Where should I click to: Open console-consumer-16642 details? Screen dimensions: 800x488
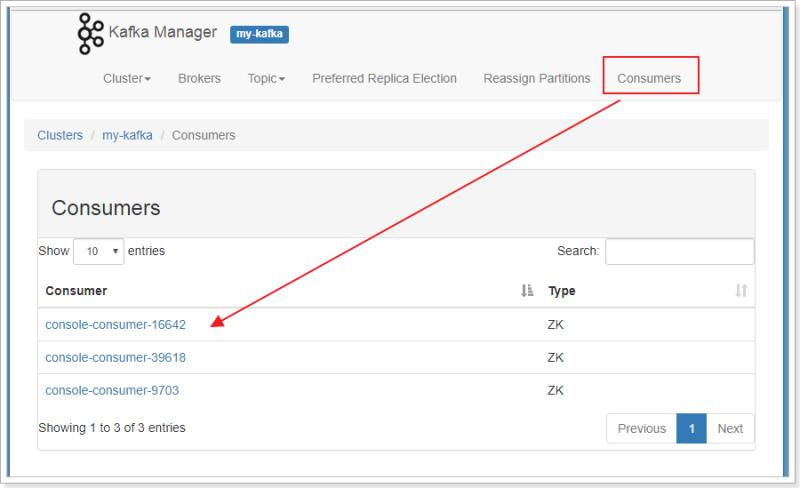(115, 324)
